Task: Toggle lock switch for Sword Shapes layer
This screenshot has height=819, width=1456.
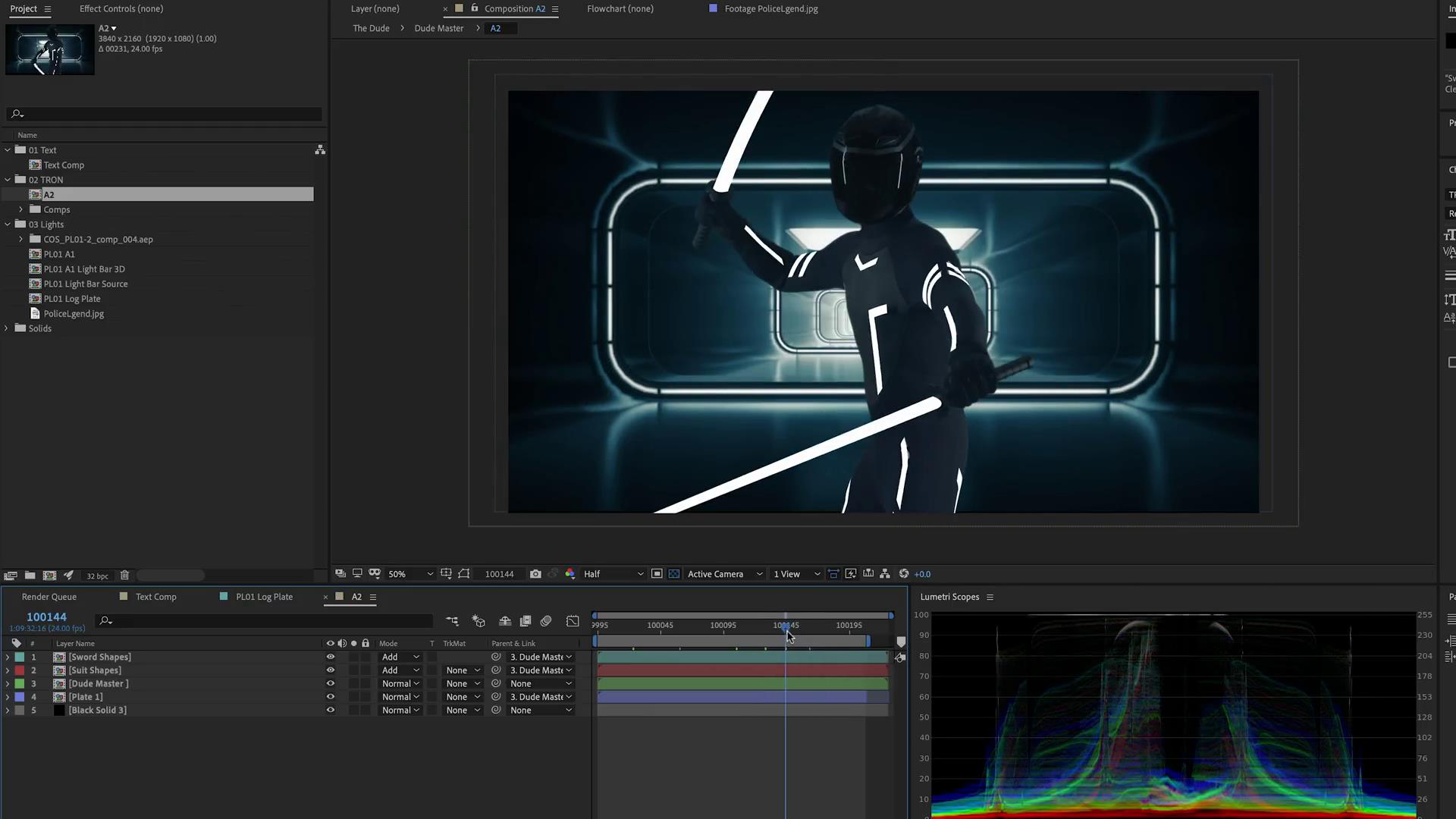Action: [x=366, y=657]
